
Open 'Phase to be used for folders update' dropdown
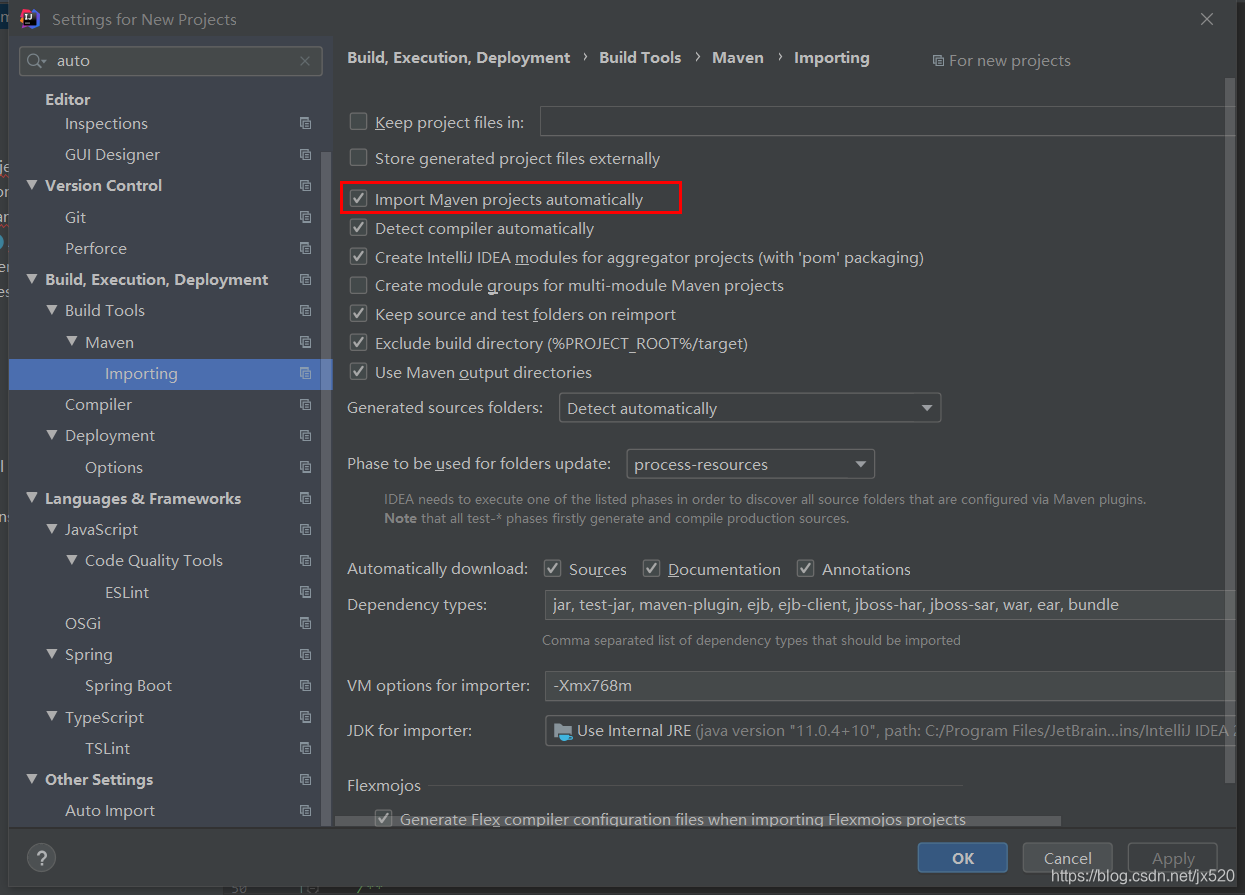[750, 464]
